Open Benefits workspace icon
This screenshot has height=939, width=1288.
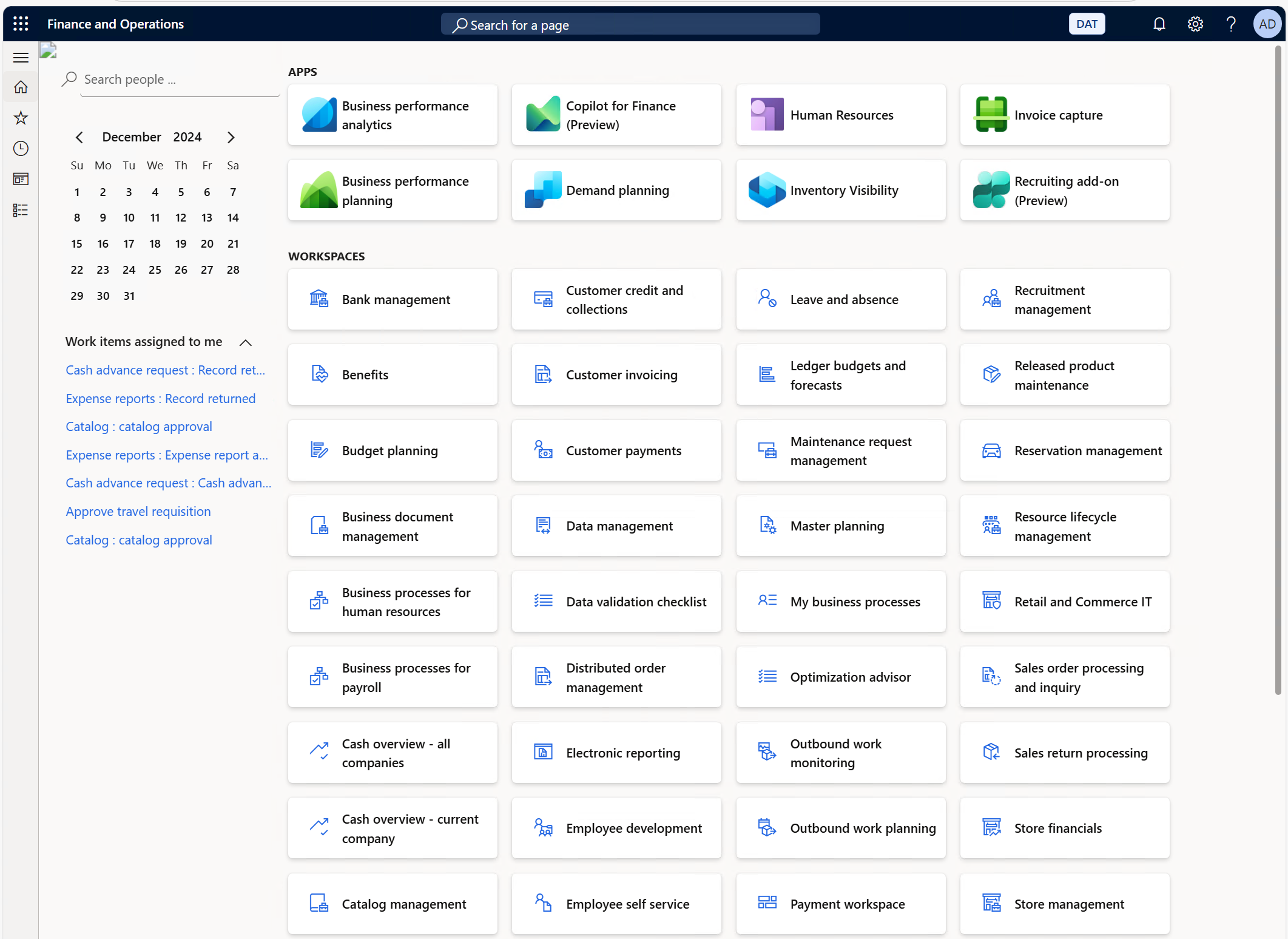click(319, 374)
